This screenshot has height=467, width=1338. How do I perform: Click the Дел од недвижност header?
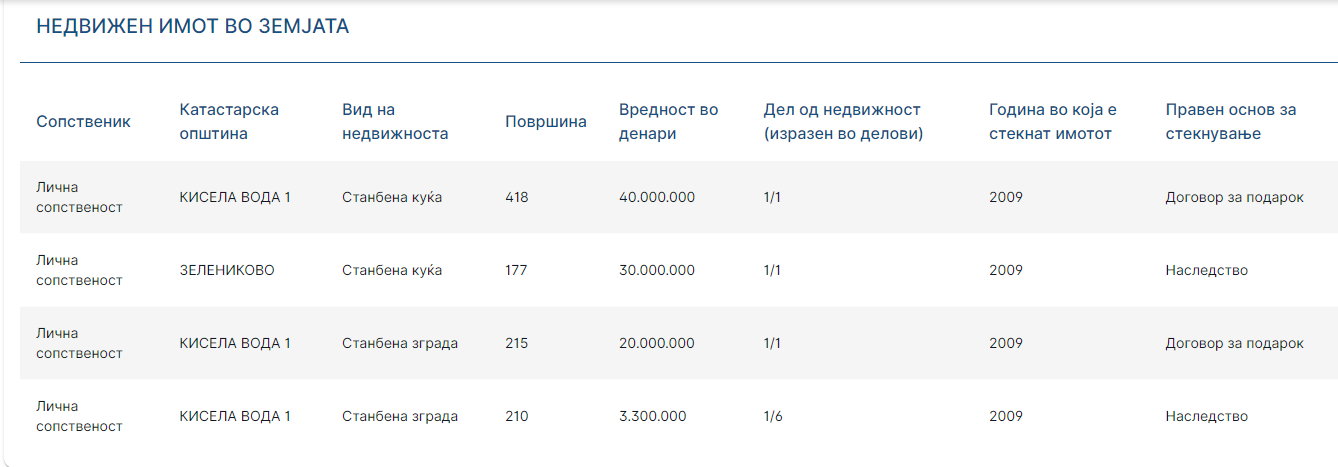tap(843, 121)
